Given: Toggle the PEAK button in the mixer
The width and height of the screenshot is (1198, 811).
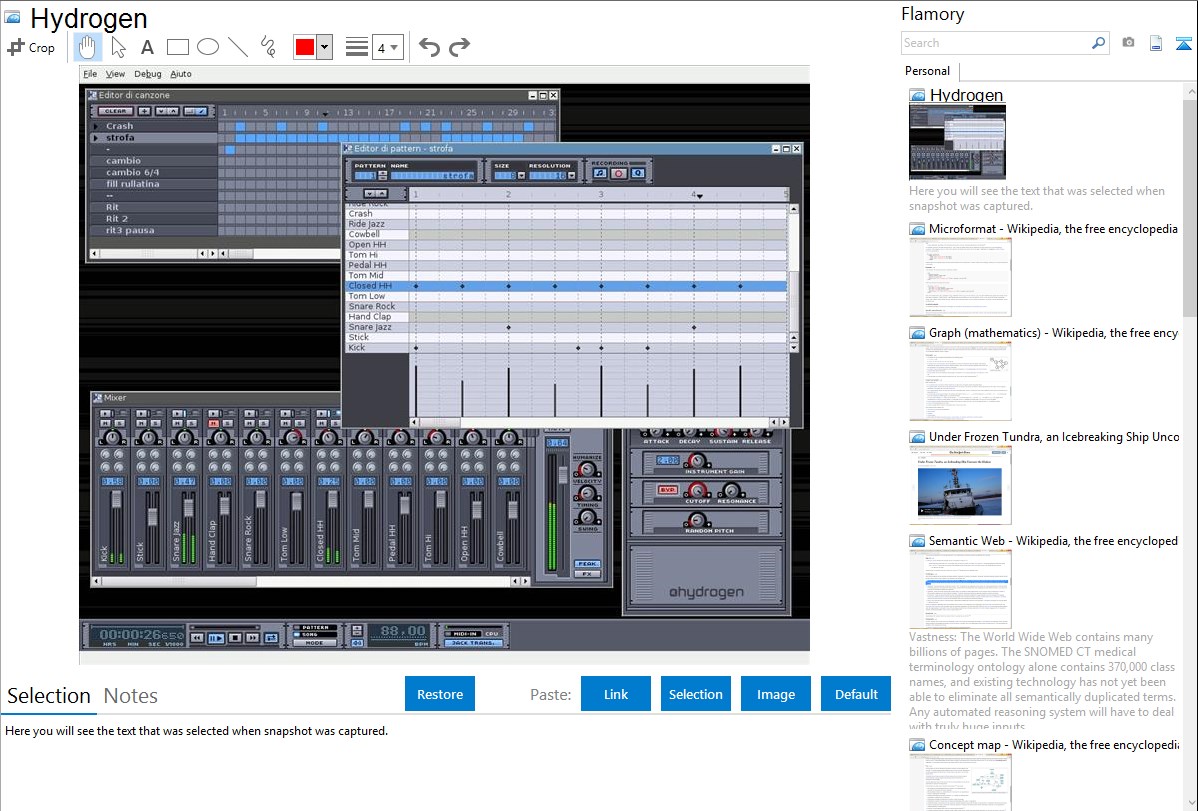Looking at the screenshot, I should point(587,563).
